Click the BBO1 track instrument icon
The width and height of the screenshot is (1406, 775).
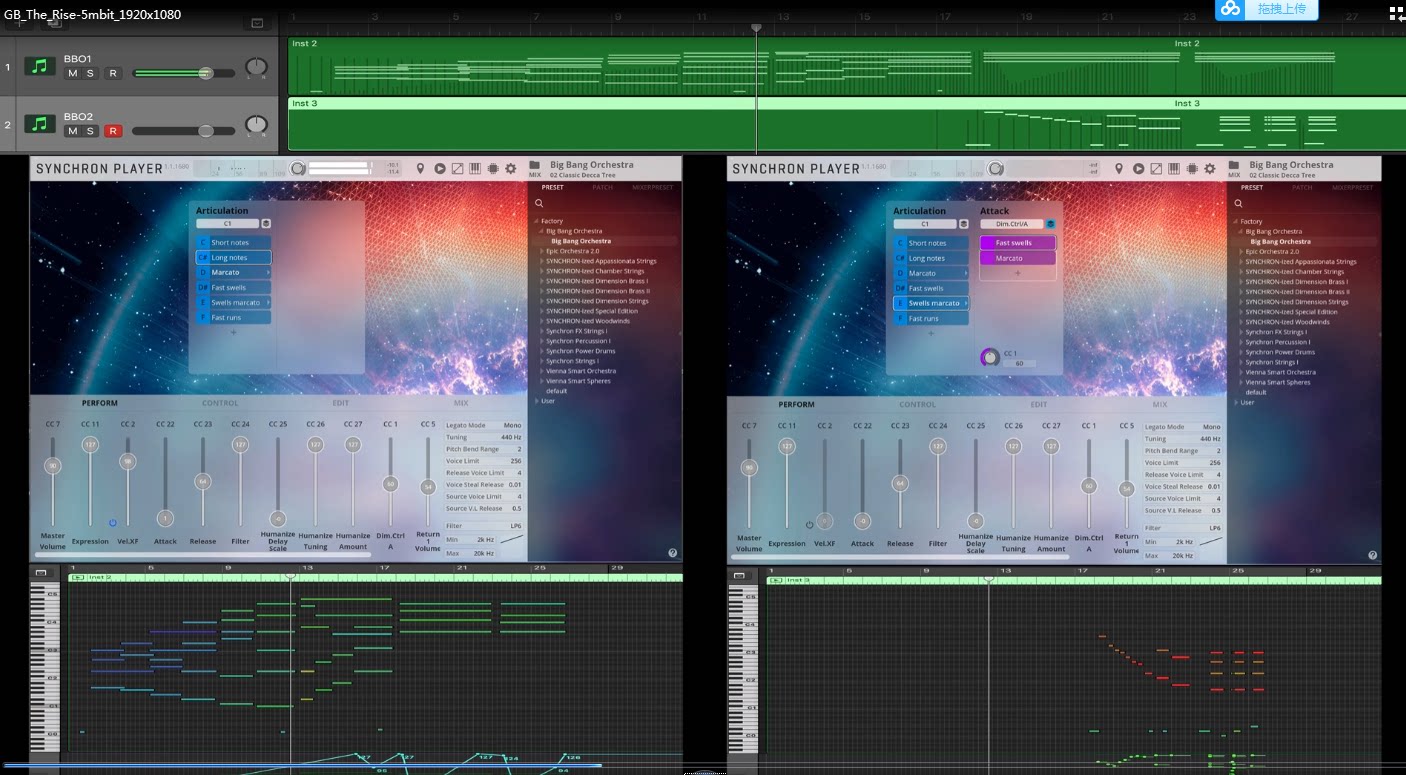(40, 66)
